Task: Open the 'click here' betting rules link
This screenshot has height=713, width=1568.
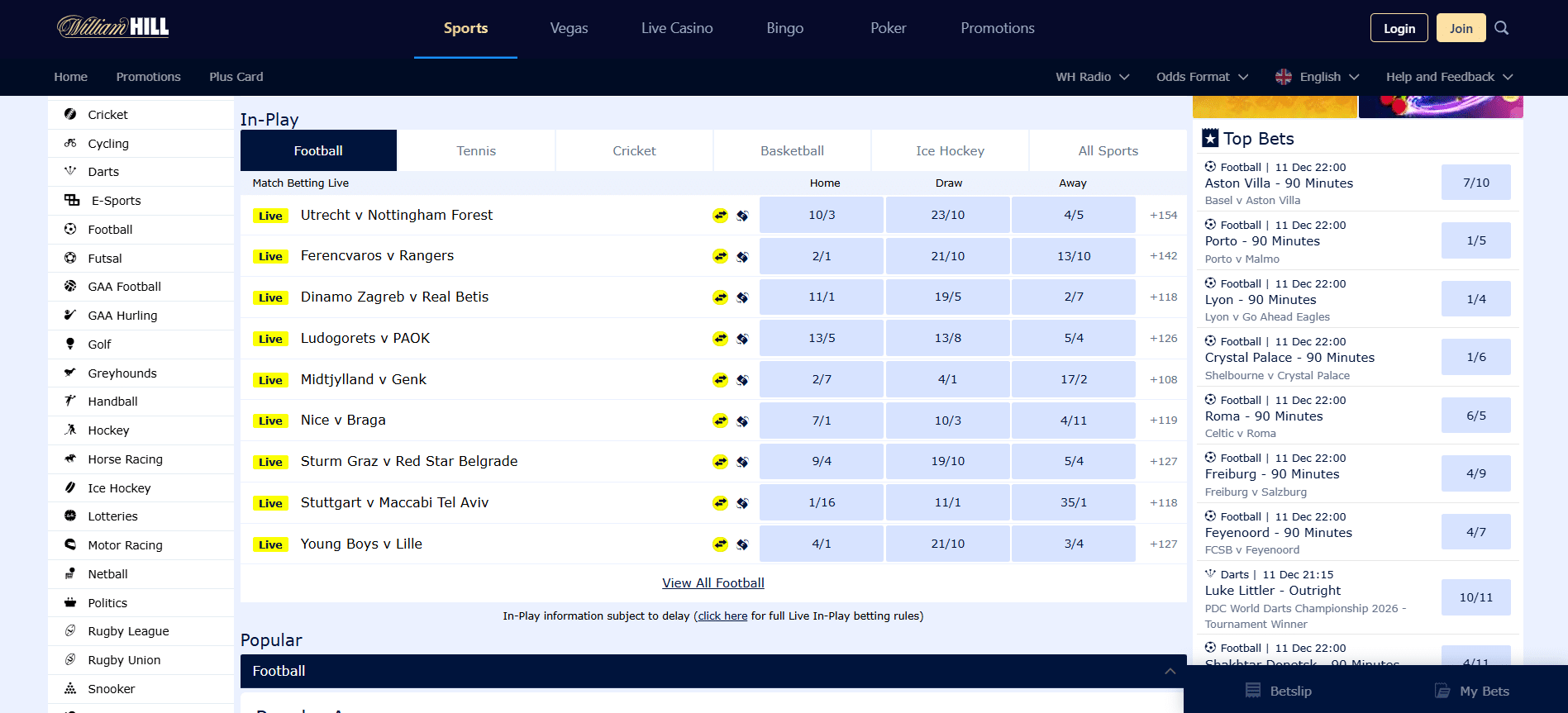Action: pyautogui.click(x=722, y=616)
